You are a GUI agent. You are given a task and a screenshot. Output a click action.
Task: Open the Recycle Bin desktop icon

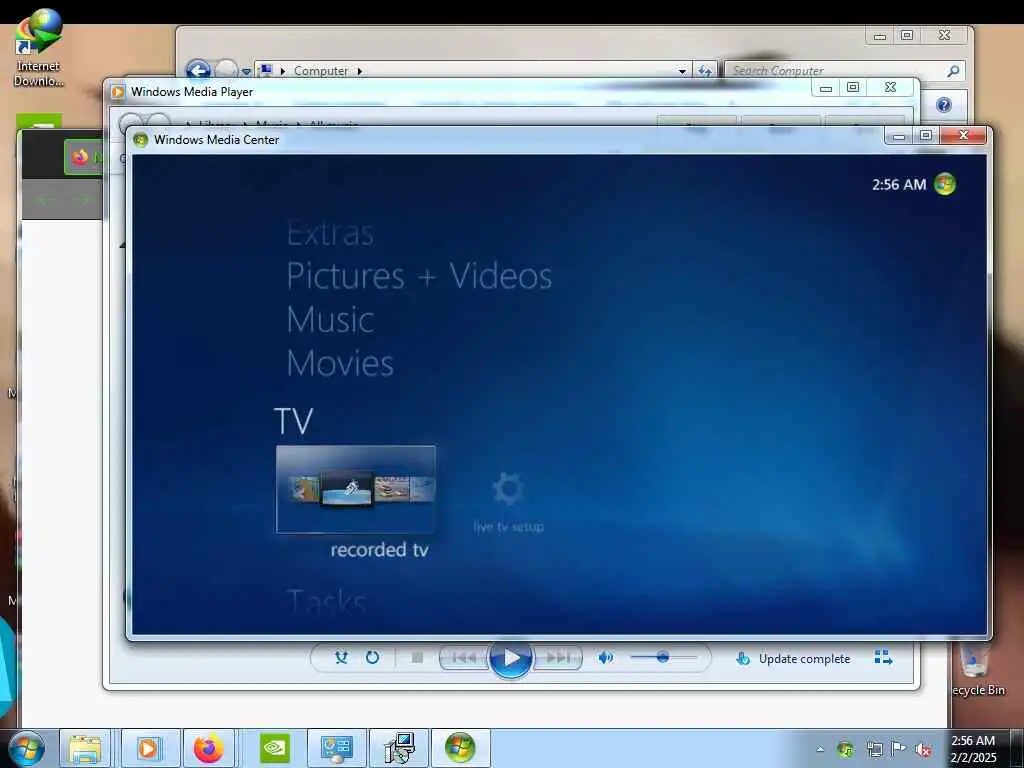978,669
